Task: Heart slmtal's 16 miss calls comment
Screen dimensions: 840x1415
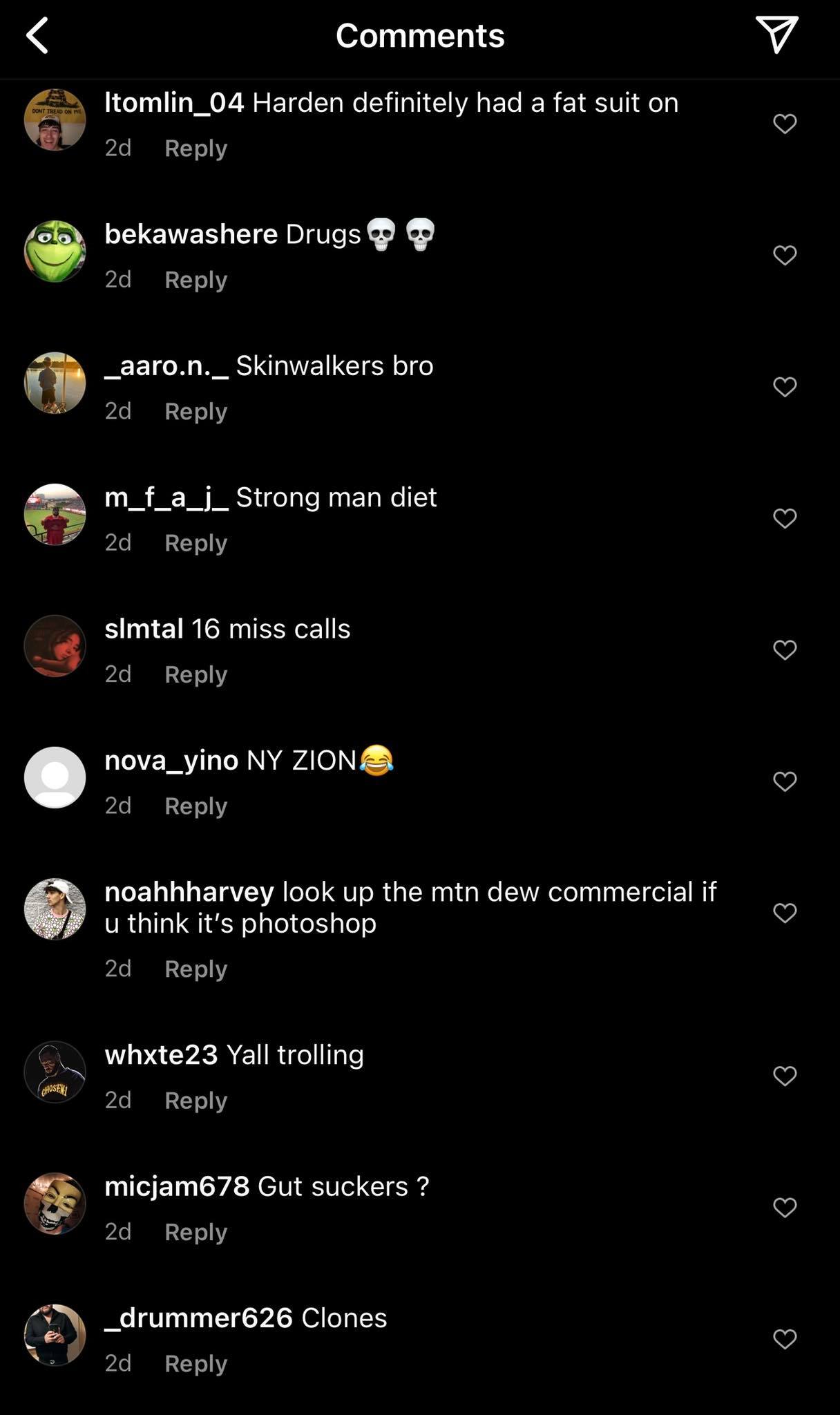Action: tap(785, 649)
